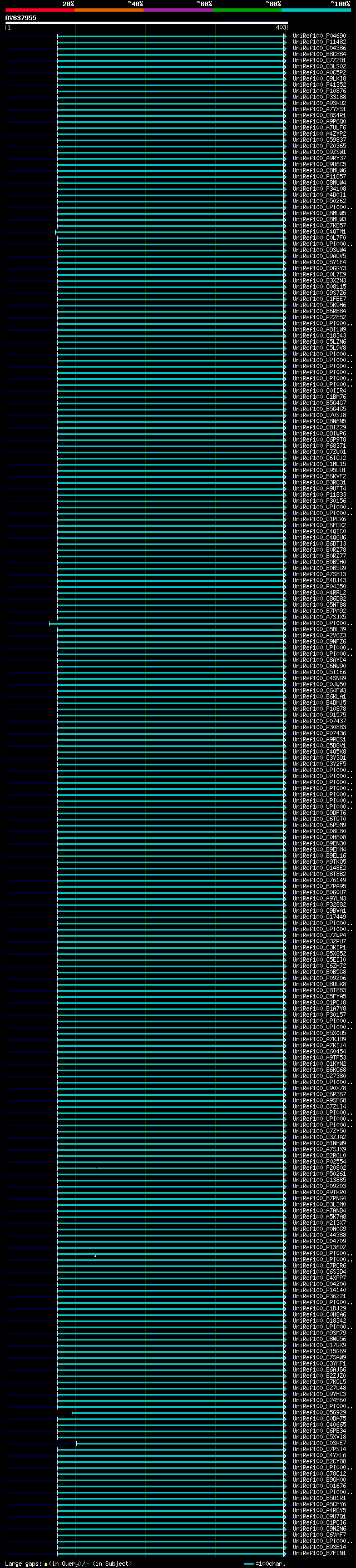Image resolution: width=356 pixels, height=1568 pixels.
Task: Click the hit label UniRef100_P30156
Action: [x=319, y=501]
